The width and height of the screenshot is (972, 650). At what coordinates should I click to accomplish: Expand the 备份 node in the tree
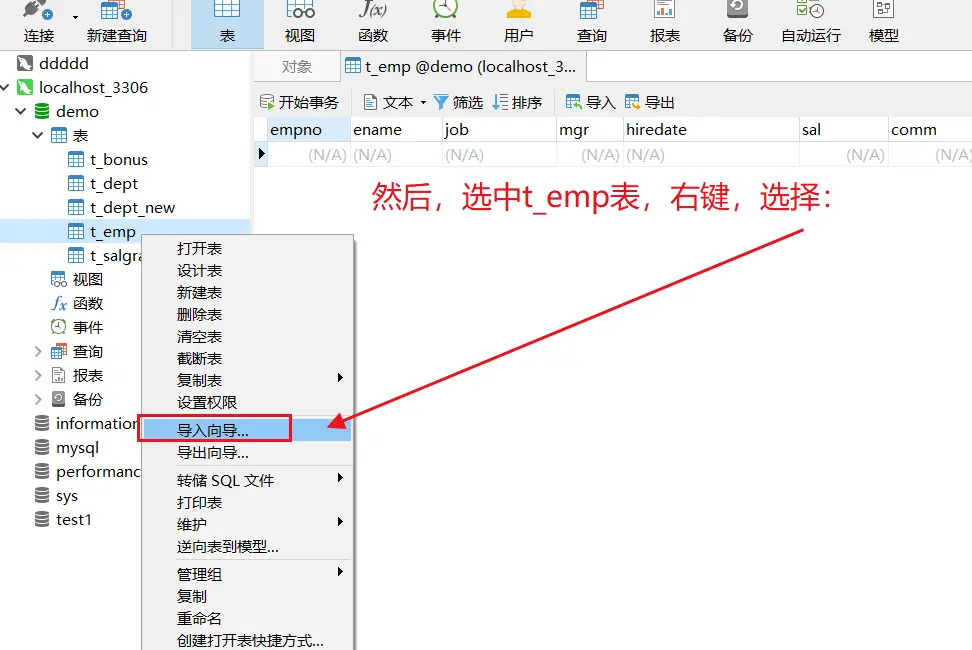(x=38, y=400)
